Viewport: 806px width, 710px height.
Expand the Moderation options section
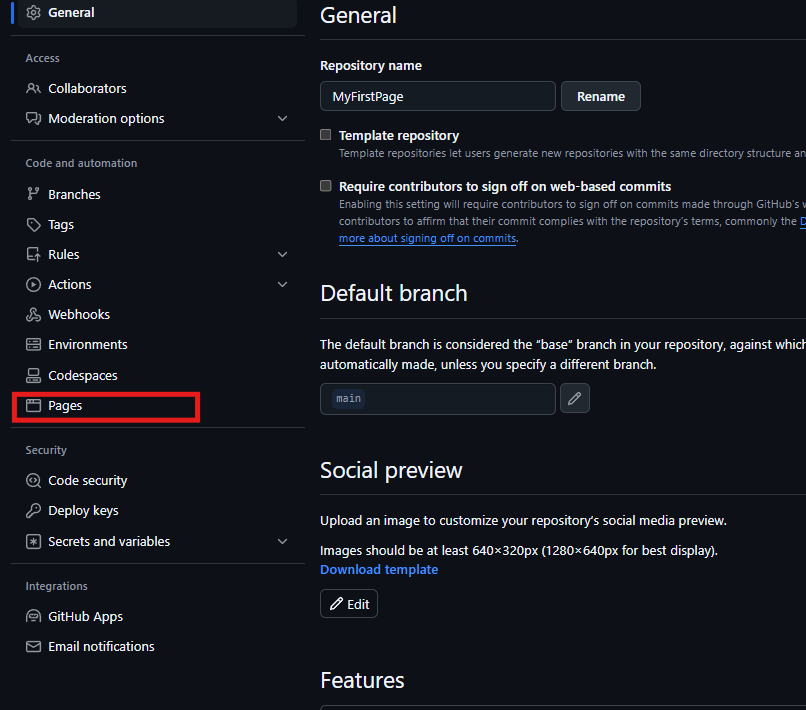(282, 118)
